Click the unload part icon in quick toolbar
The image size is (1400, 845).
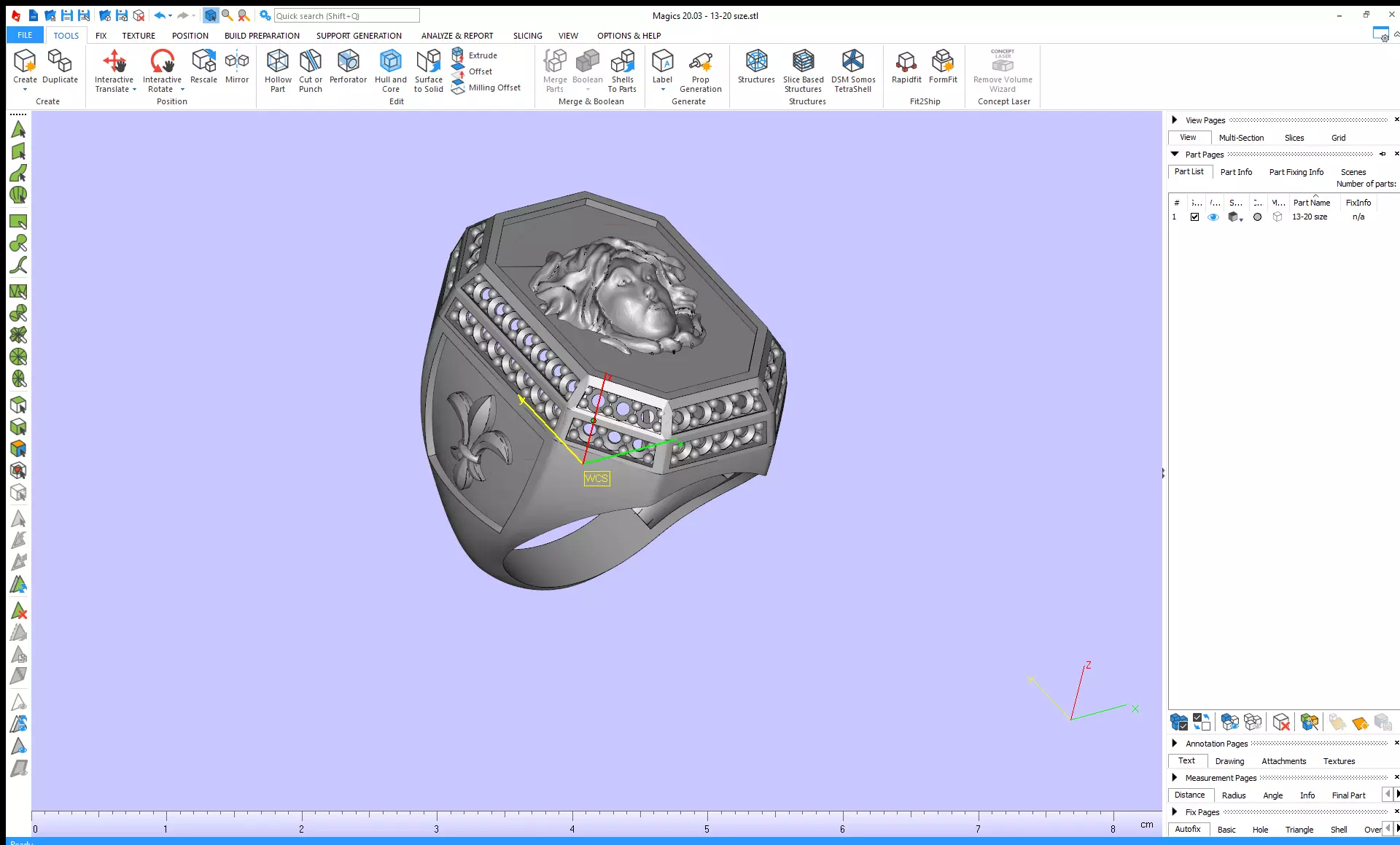[139, 15]
